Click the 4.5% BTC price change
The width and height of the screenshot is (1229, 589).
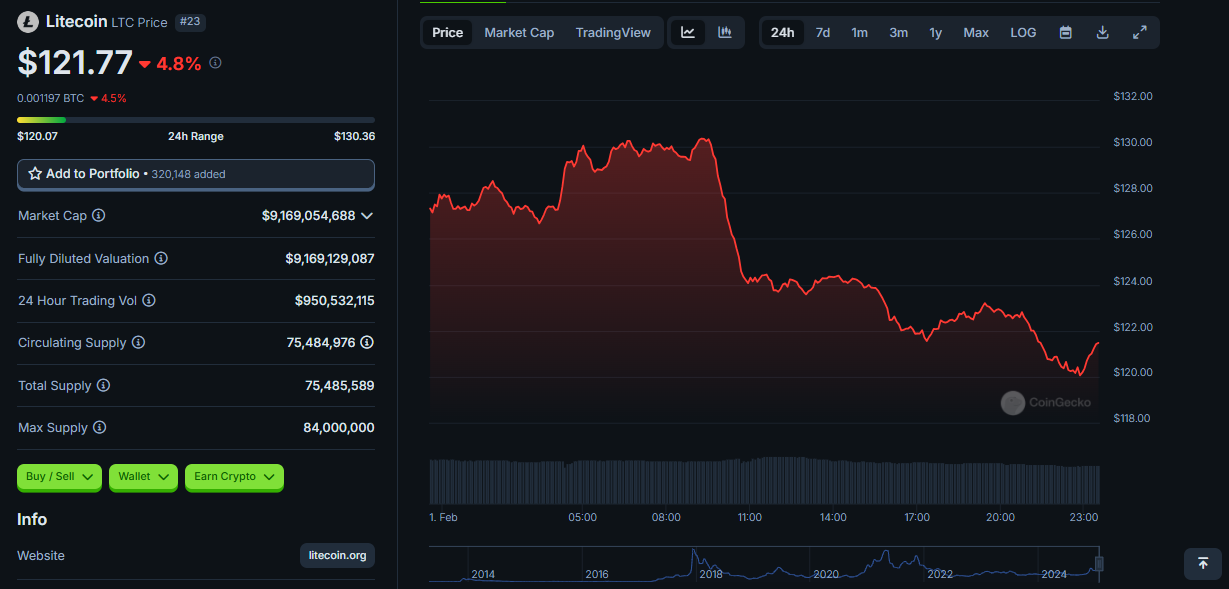tap(113, 98)
